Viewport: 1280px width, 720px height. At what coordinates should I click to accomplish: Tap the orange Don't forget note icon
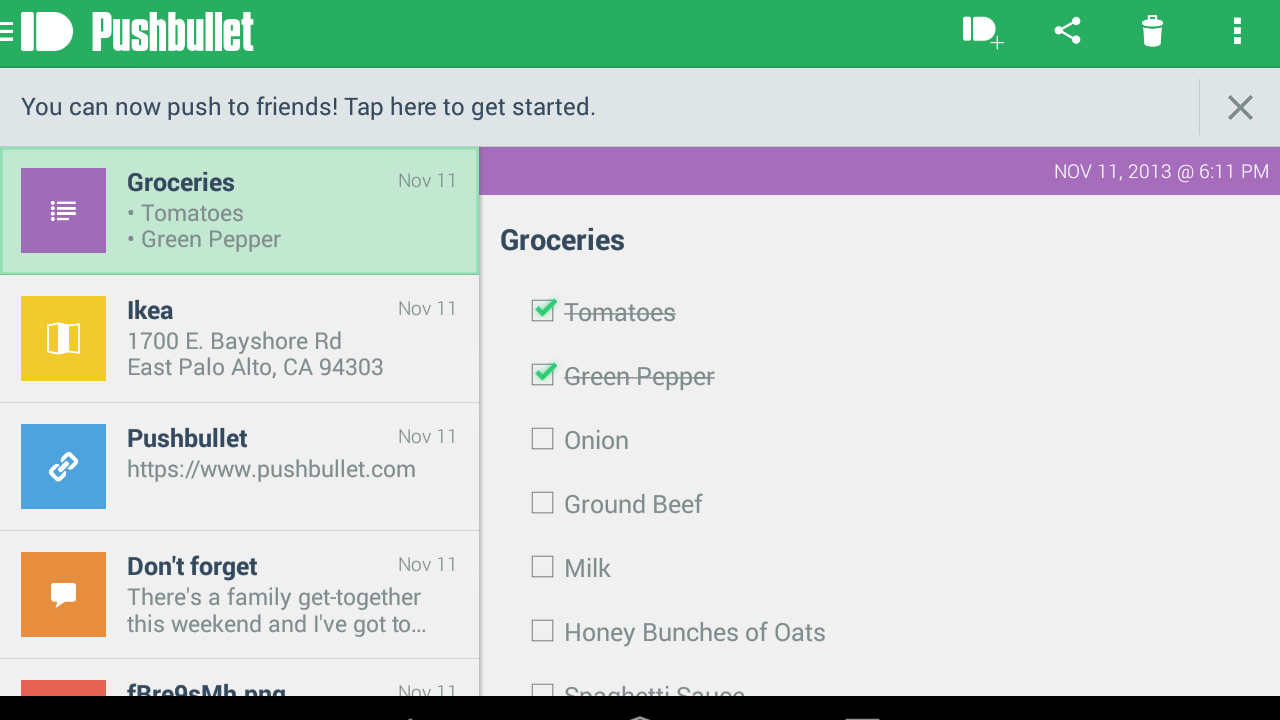[63, 595]
